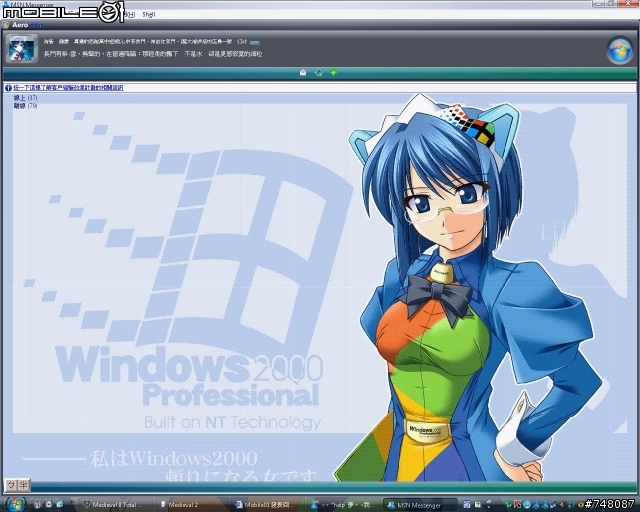Click the personal message text line
Screen dimensions: 640x512
[153, 54]
